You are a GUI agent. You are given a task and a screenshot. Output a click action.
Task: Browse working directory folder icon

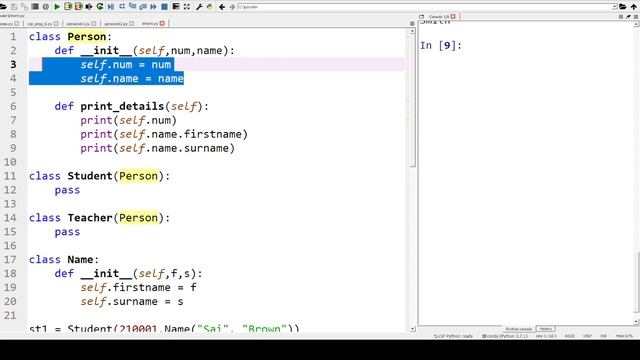click(622, 7)
